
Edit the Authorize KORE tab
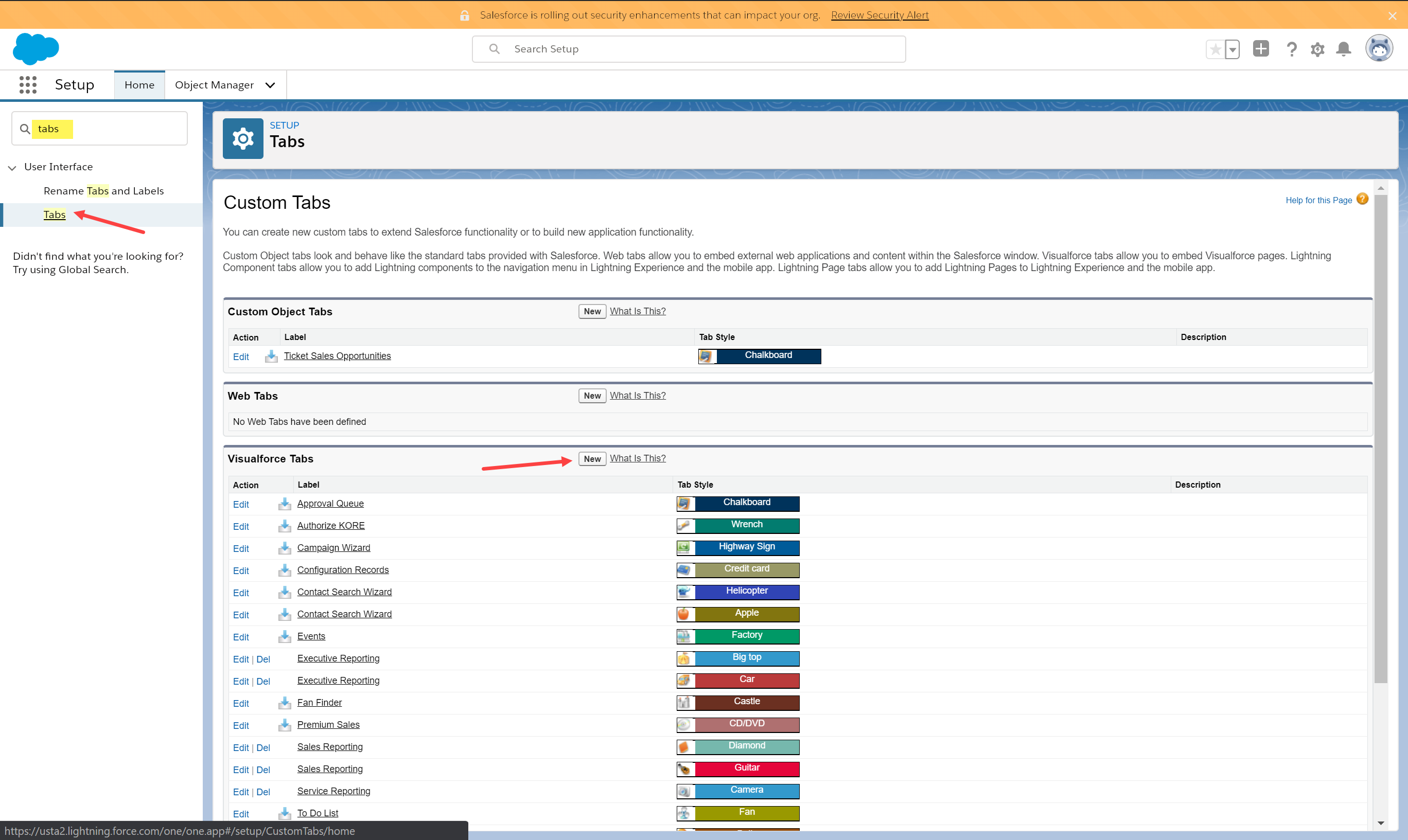click(x=241, y=526)
